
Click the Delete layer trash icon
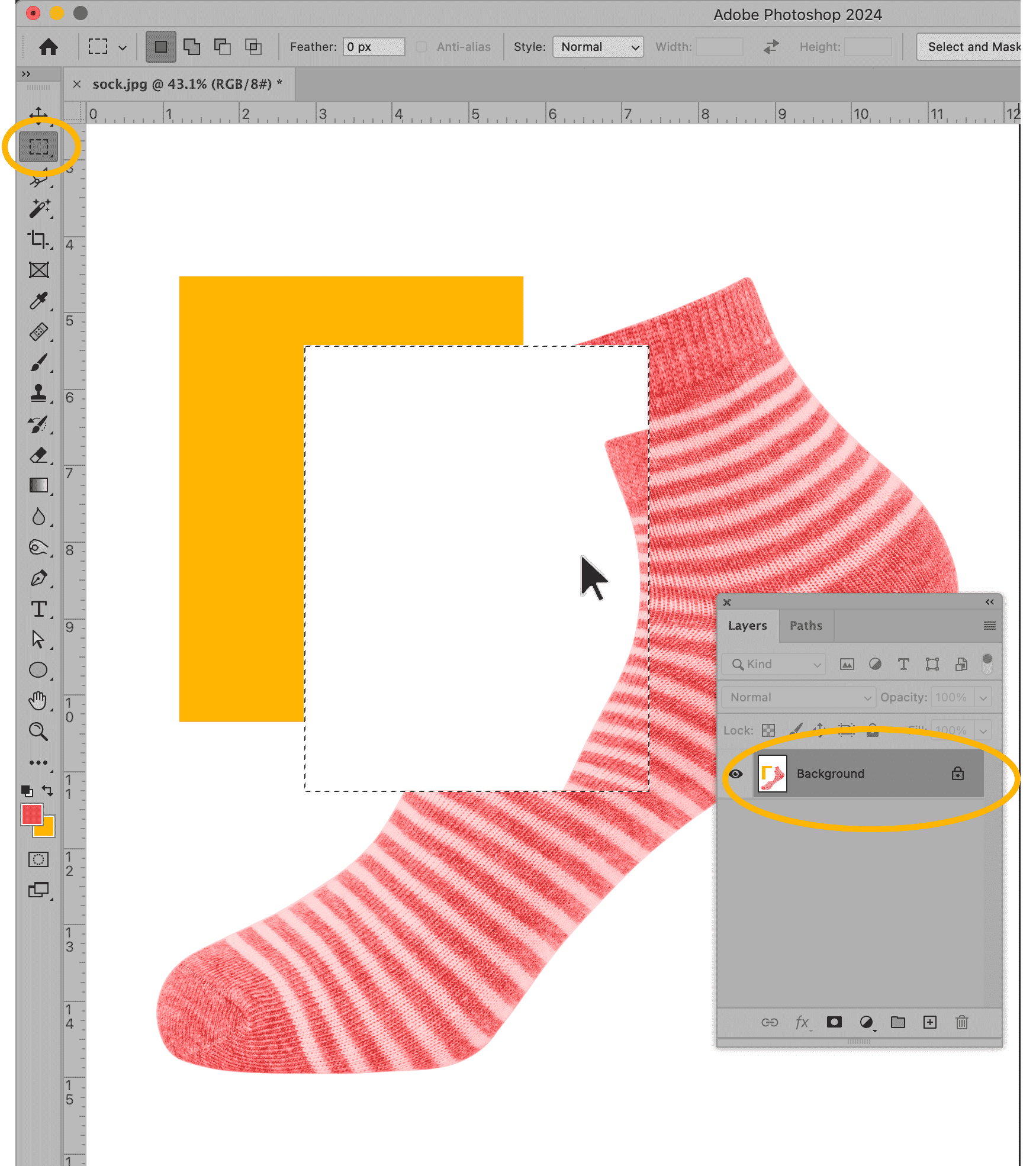pyautogui.click(x=961, y=1022)
